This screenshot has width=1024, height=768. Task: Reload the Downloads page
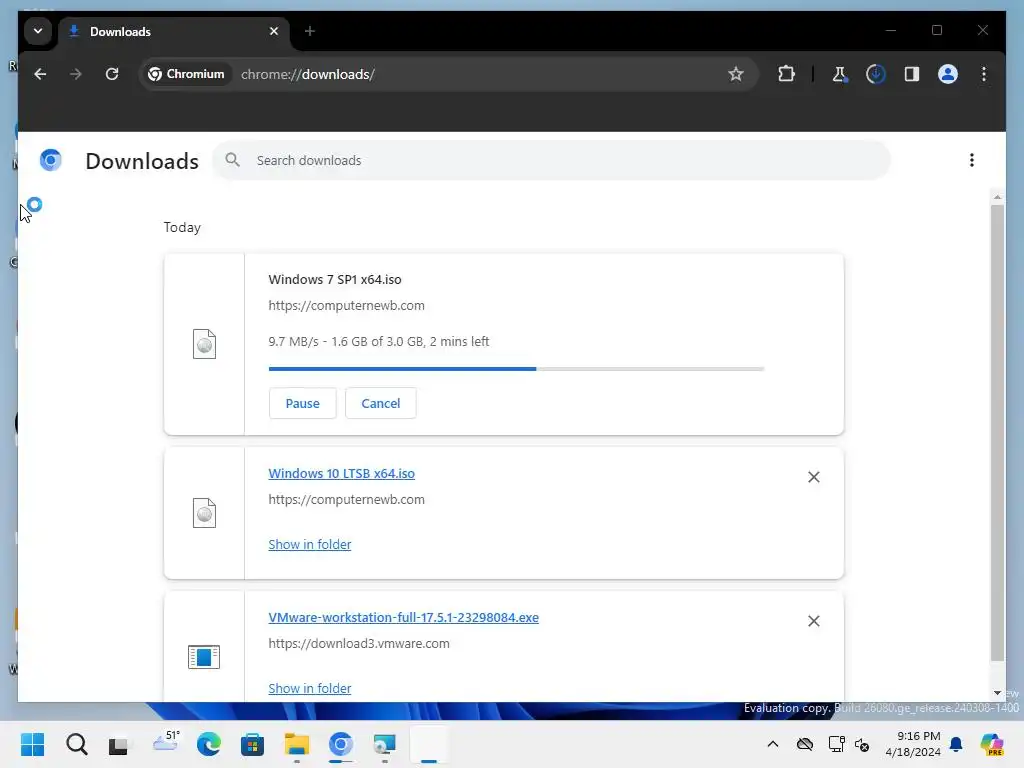tap(112, 74)
